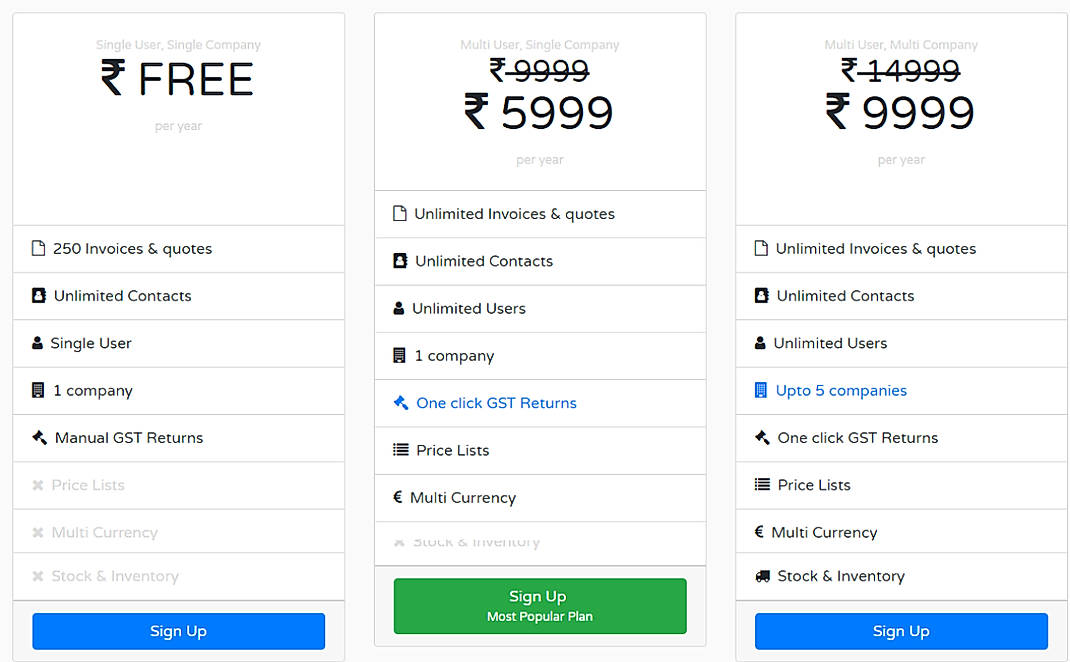Click the 1 company building icon in Free plan

pyautogui.click(x=40, y=390)
